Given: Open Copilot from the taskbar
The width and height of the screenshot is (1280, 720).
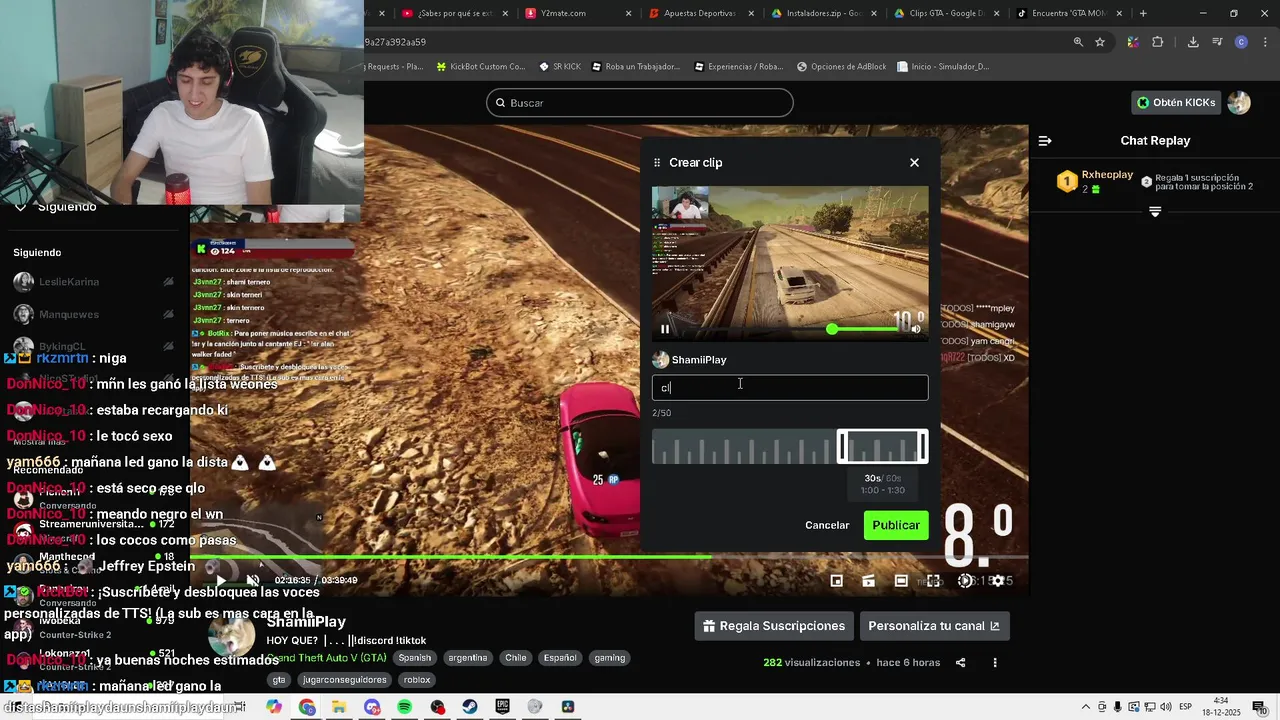Looking at the screenshot, I should tap(274, 707).
